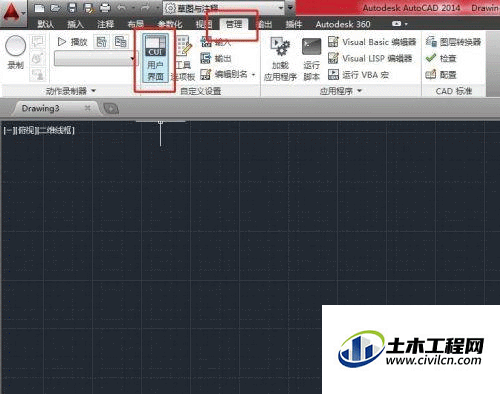
Task: Switch to the 输出 ribbon tab
Action: [265, 24]
